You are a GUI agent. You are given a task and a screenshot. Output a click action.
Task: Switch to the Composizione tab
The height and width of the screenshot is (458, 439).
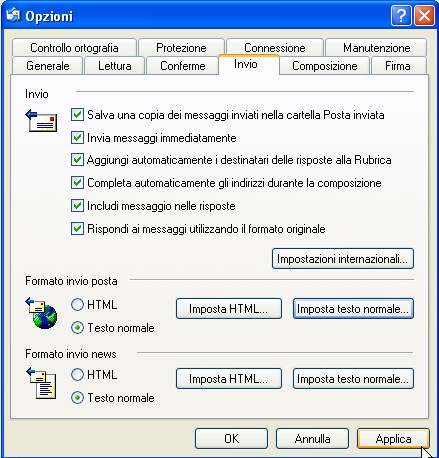[325, 66]
